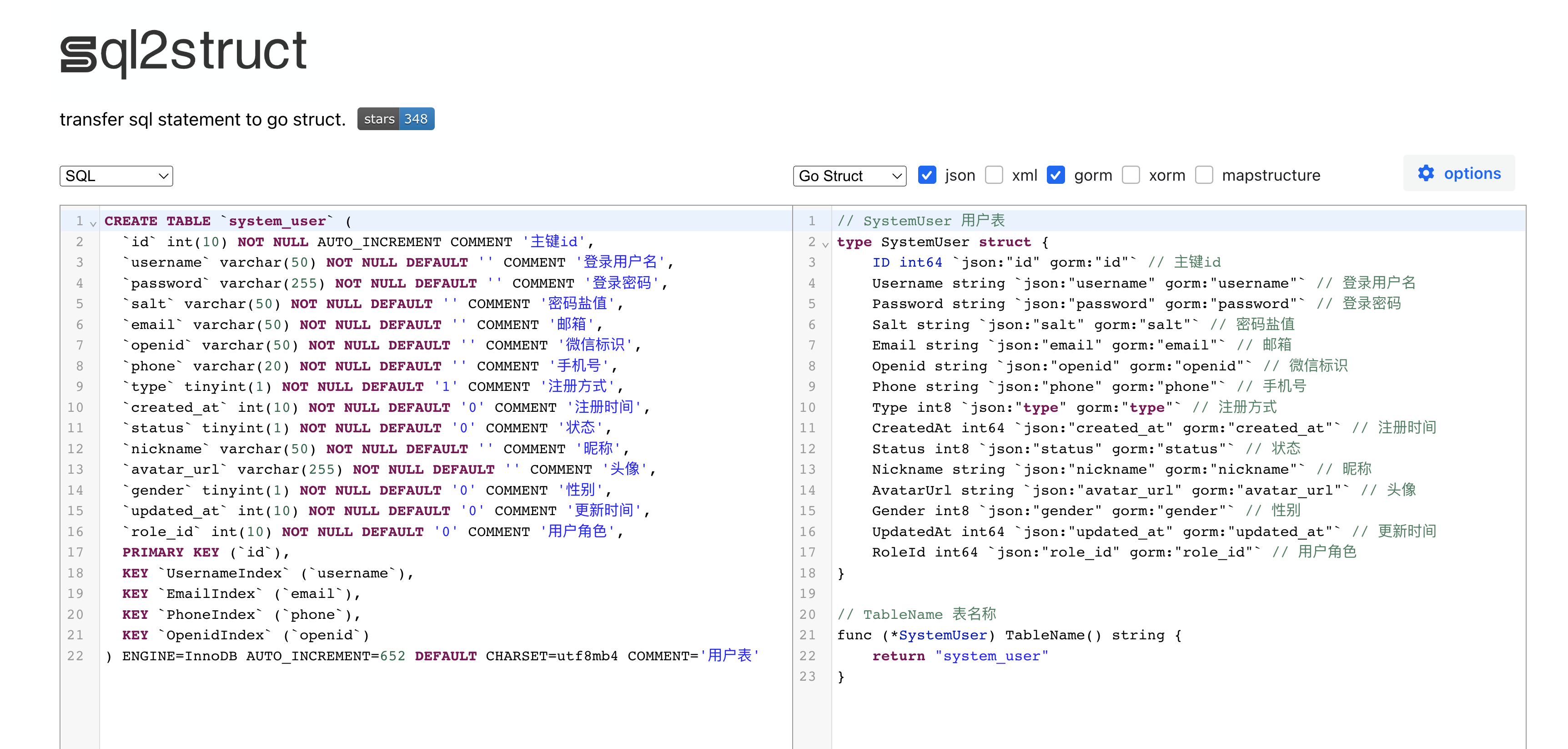1568x749 pixels.
Task: Click the KEY `UsernameIndex` line
Action: [268, 573]
